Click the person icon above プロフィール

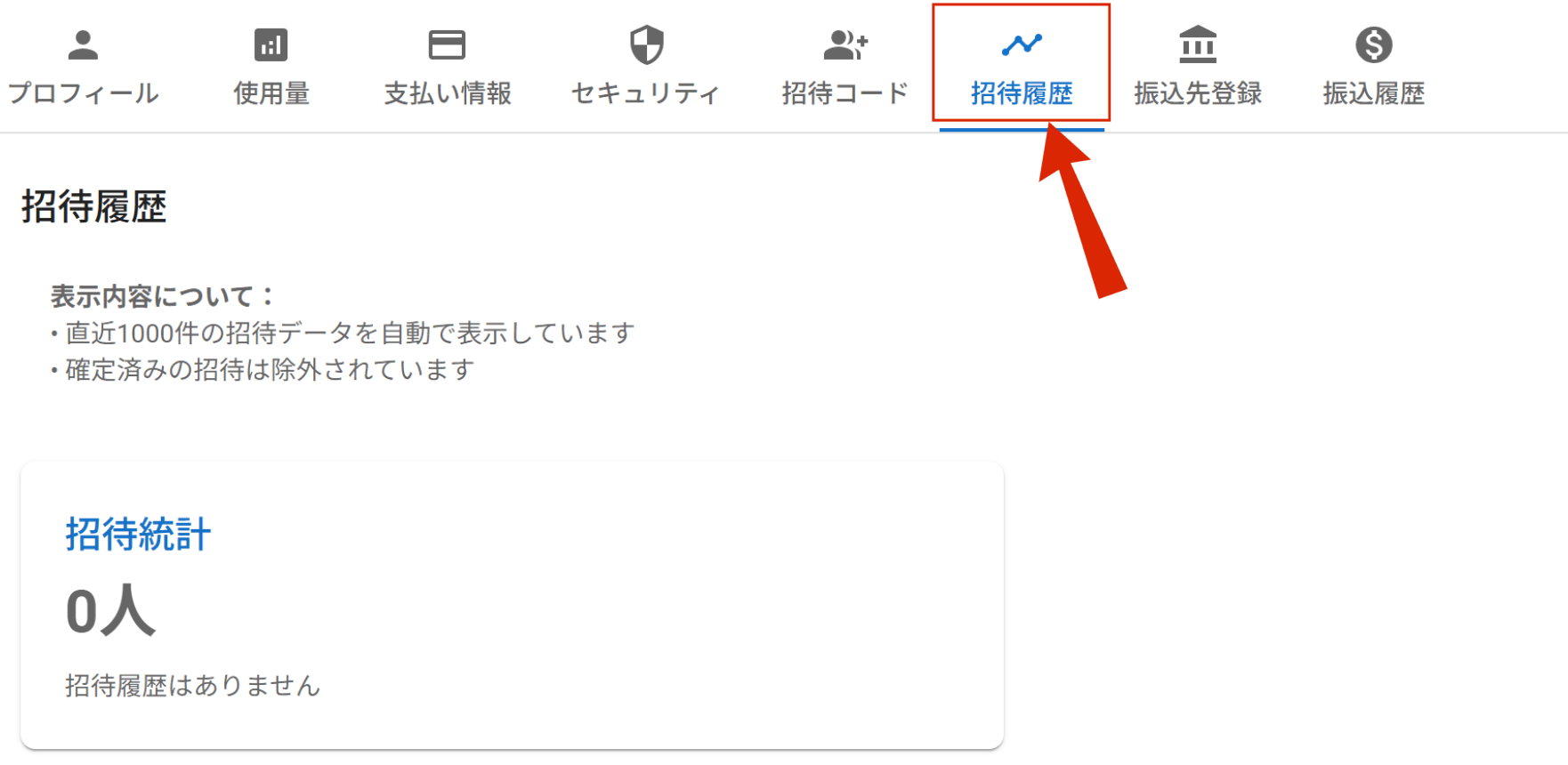click(83, 44)
